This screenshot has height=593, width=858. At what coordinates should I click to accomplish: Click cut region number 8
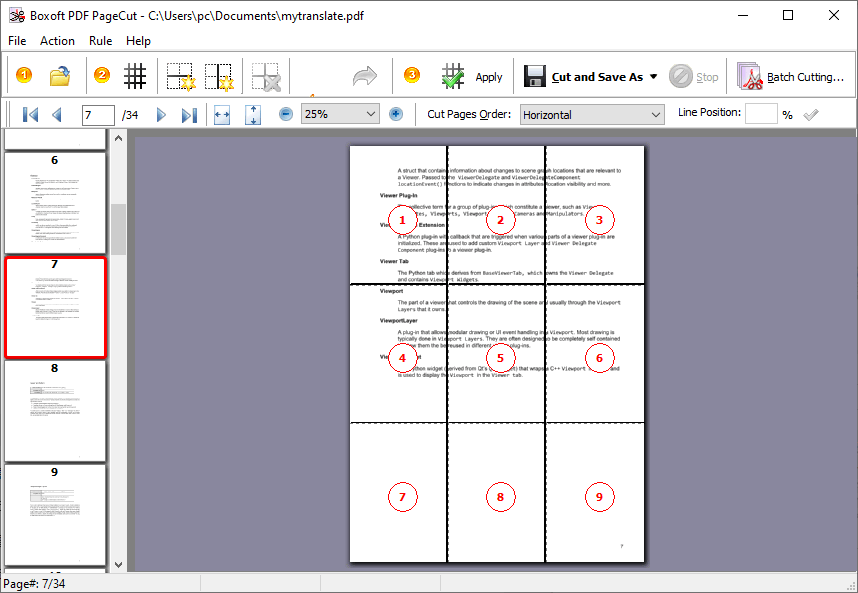click(x=500, y=497)
